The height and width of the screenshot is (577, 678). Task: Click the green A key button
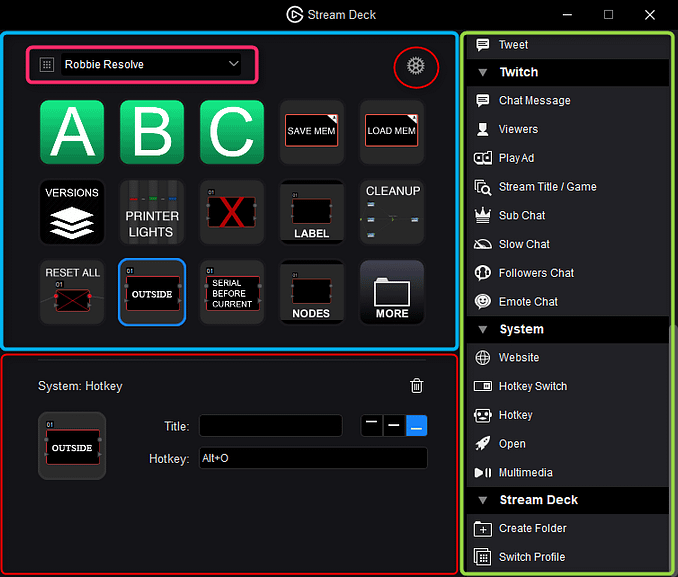tap(72, 132)
